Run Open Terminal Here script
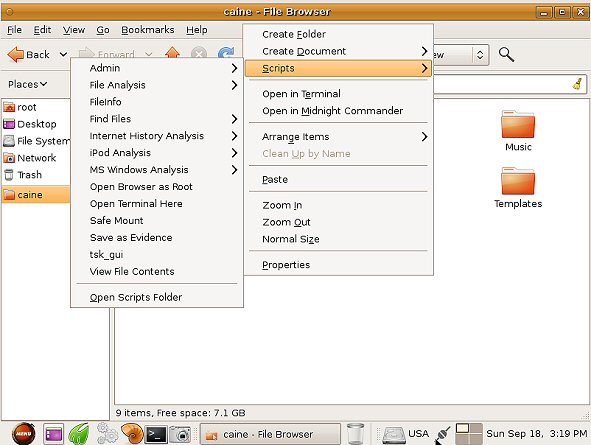 (157, 204)
